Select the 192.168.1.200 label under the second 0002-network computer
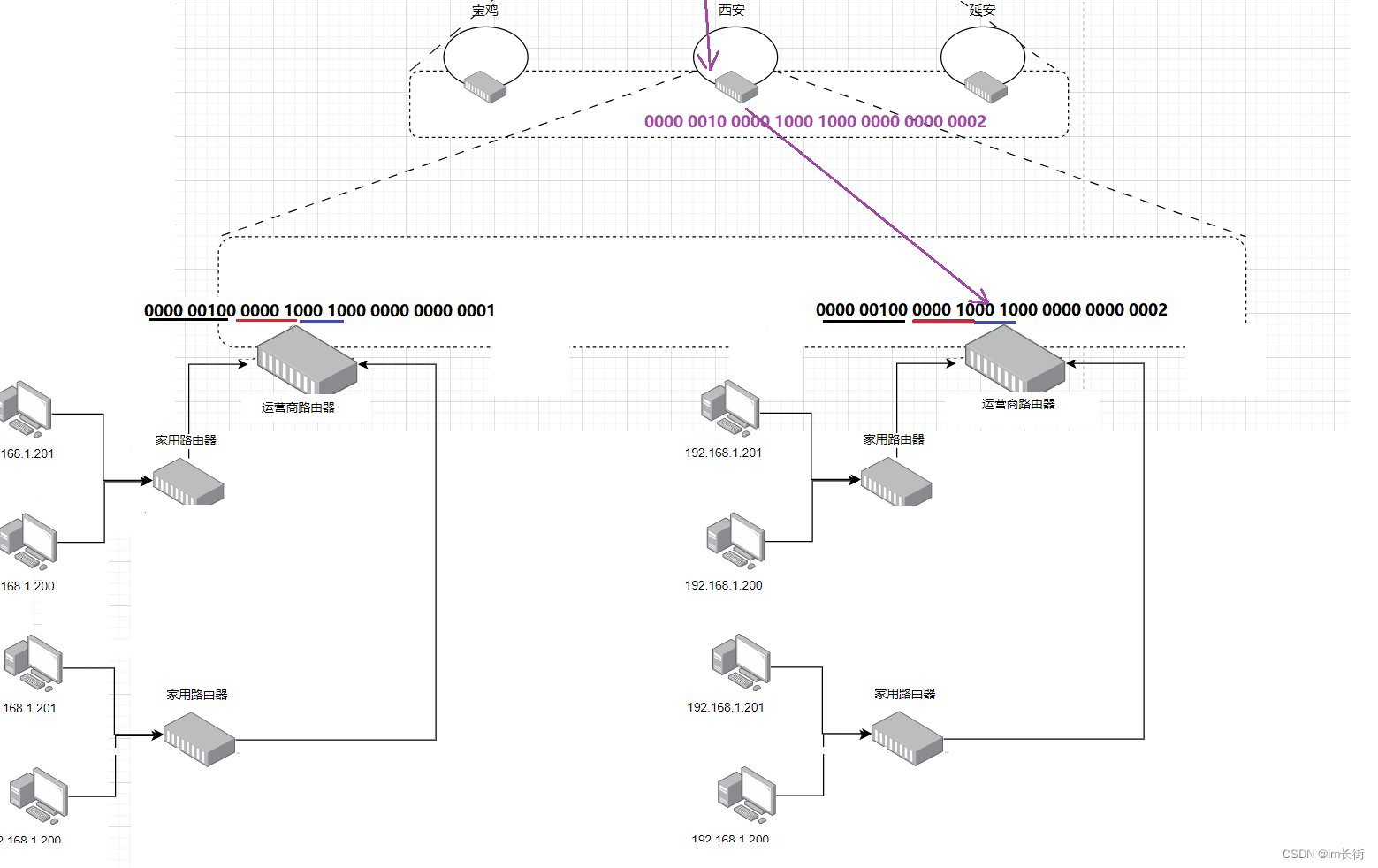The height and width of the screenshot is (868, 1378). pos(723,585)
